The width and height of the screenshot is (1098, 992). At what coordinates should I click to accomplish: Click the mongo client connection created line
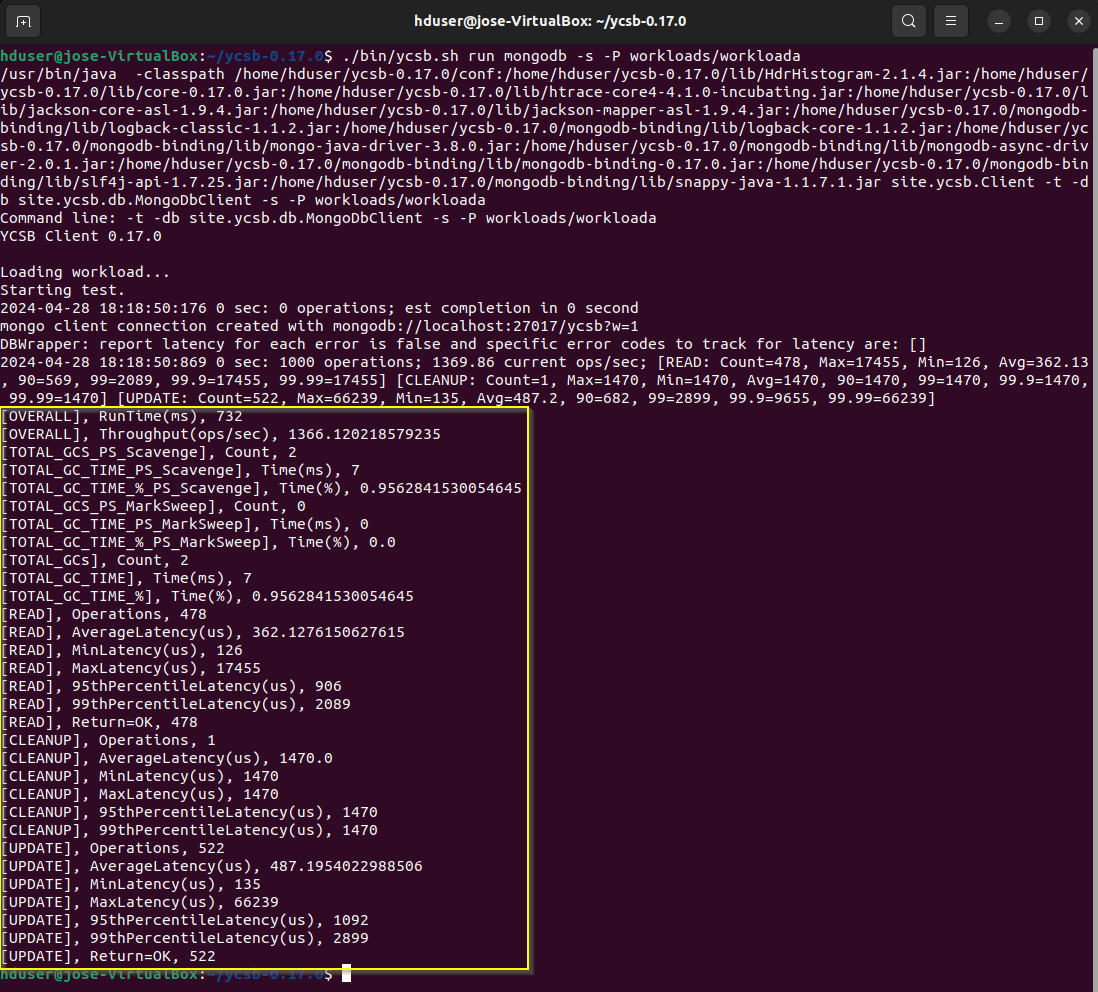click(x=319, y=326)
